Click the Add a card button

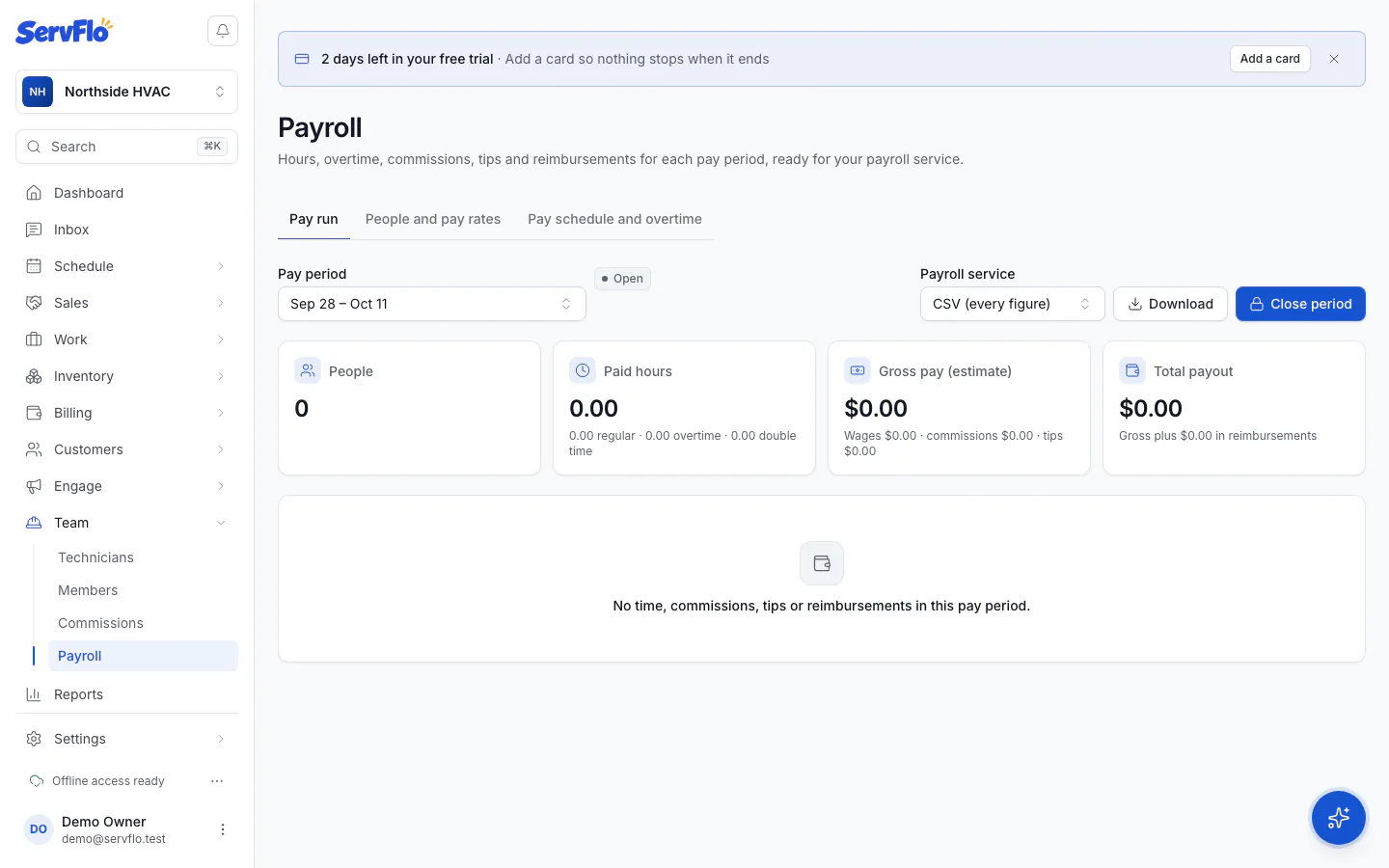pos(1269,59)
